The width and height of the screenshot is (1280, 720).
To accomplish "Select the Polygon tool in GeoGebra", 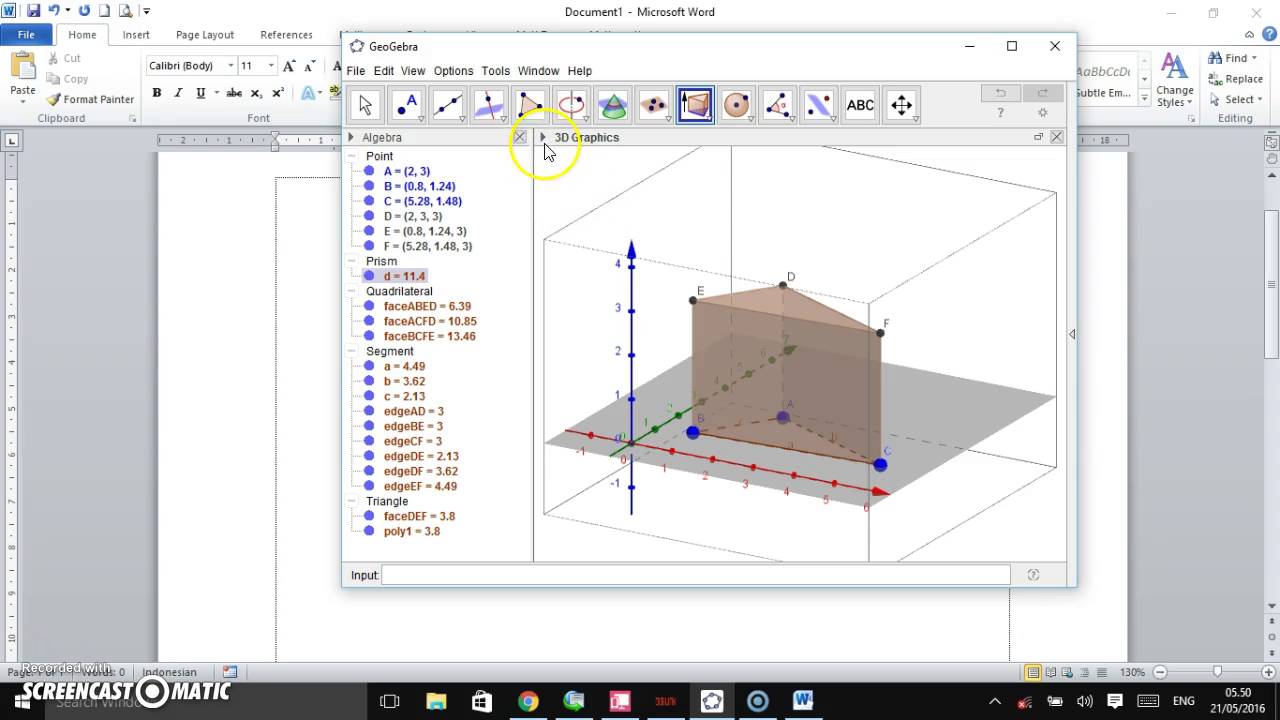I will tap(530, 105).
